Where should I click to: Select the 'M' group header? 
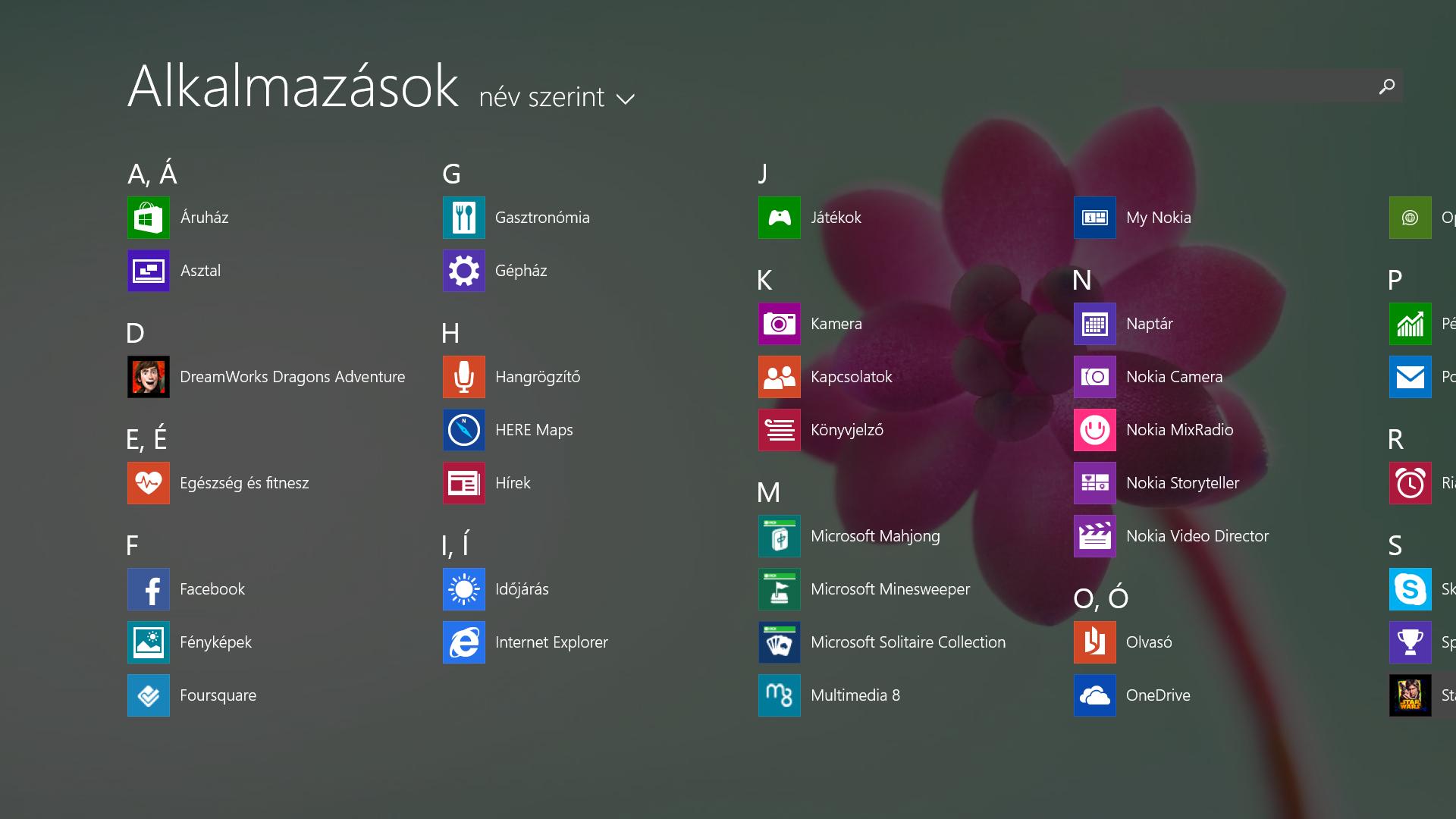(x=768, y=492)
